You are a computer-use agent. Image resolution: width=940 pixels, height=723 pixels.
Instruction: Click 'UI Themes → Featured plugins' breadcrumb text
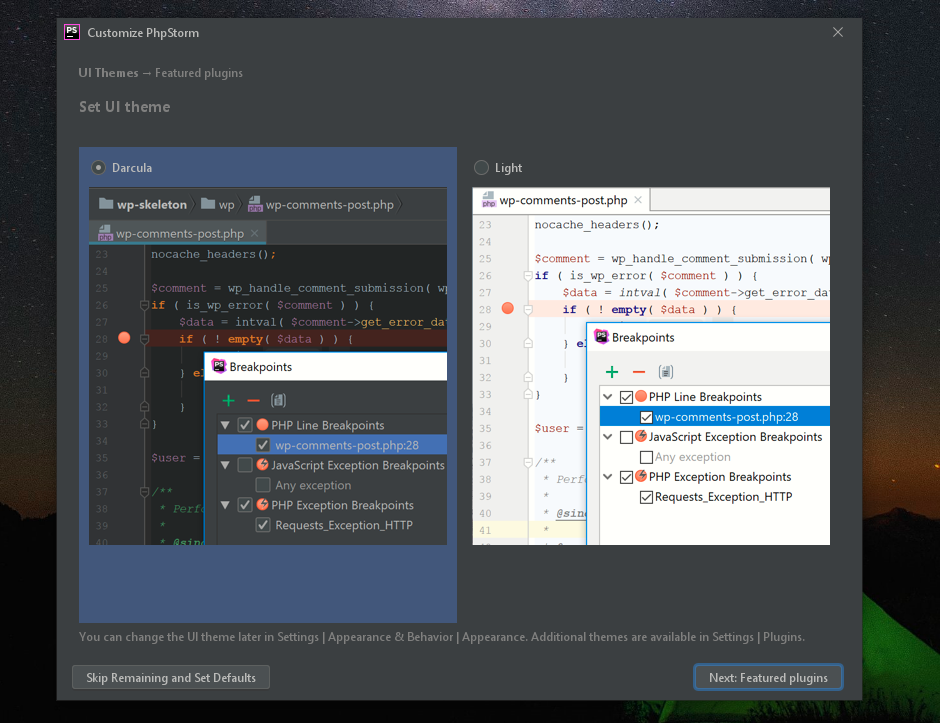click(161, 73)
